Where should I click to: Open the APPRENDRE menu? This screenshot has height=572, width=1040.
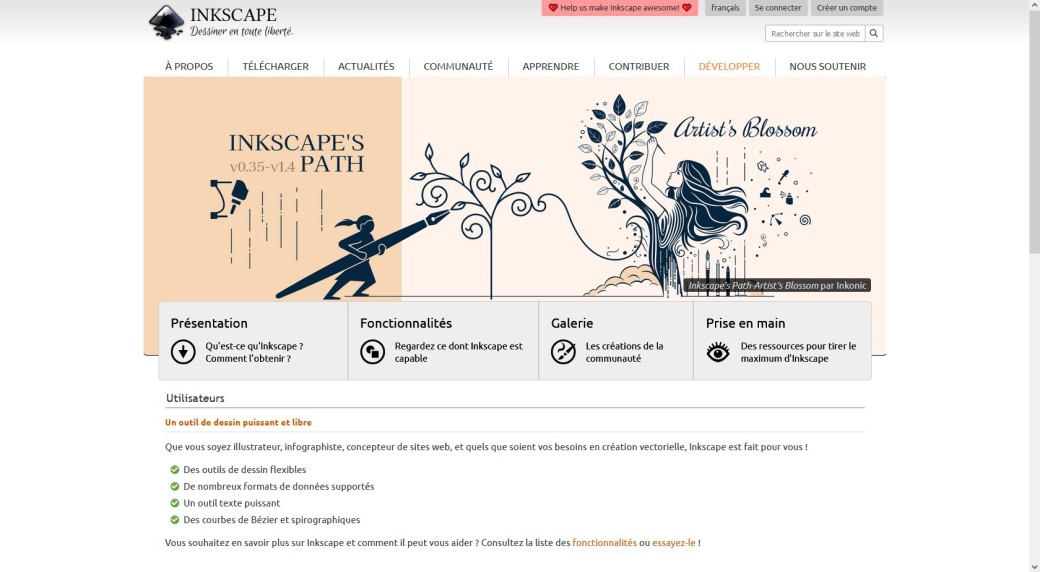point(551,66)
